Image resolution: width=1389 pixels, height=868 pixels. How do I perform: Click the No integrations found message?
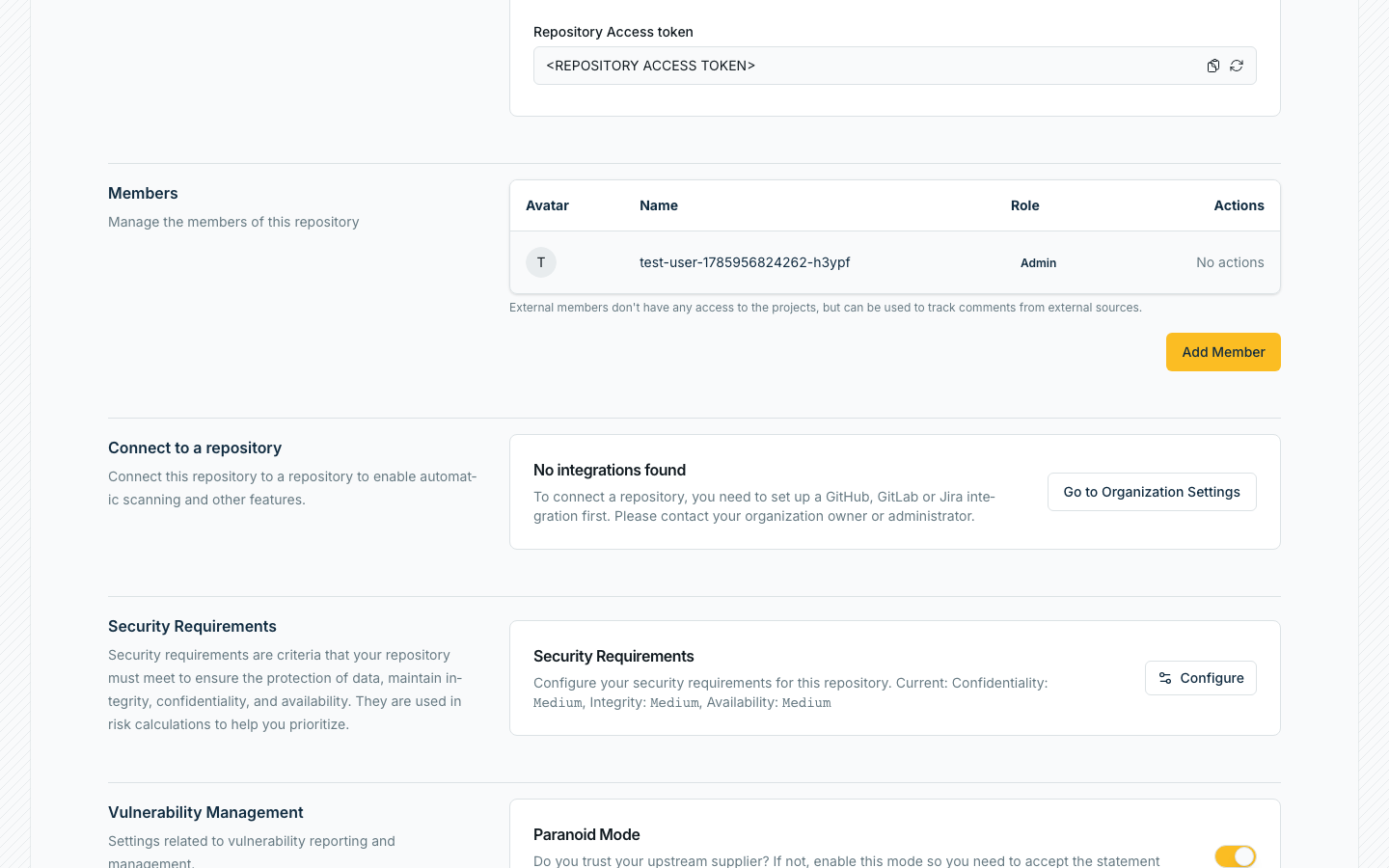[610, 470]
